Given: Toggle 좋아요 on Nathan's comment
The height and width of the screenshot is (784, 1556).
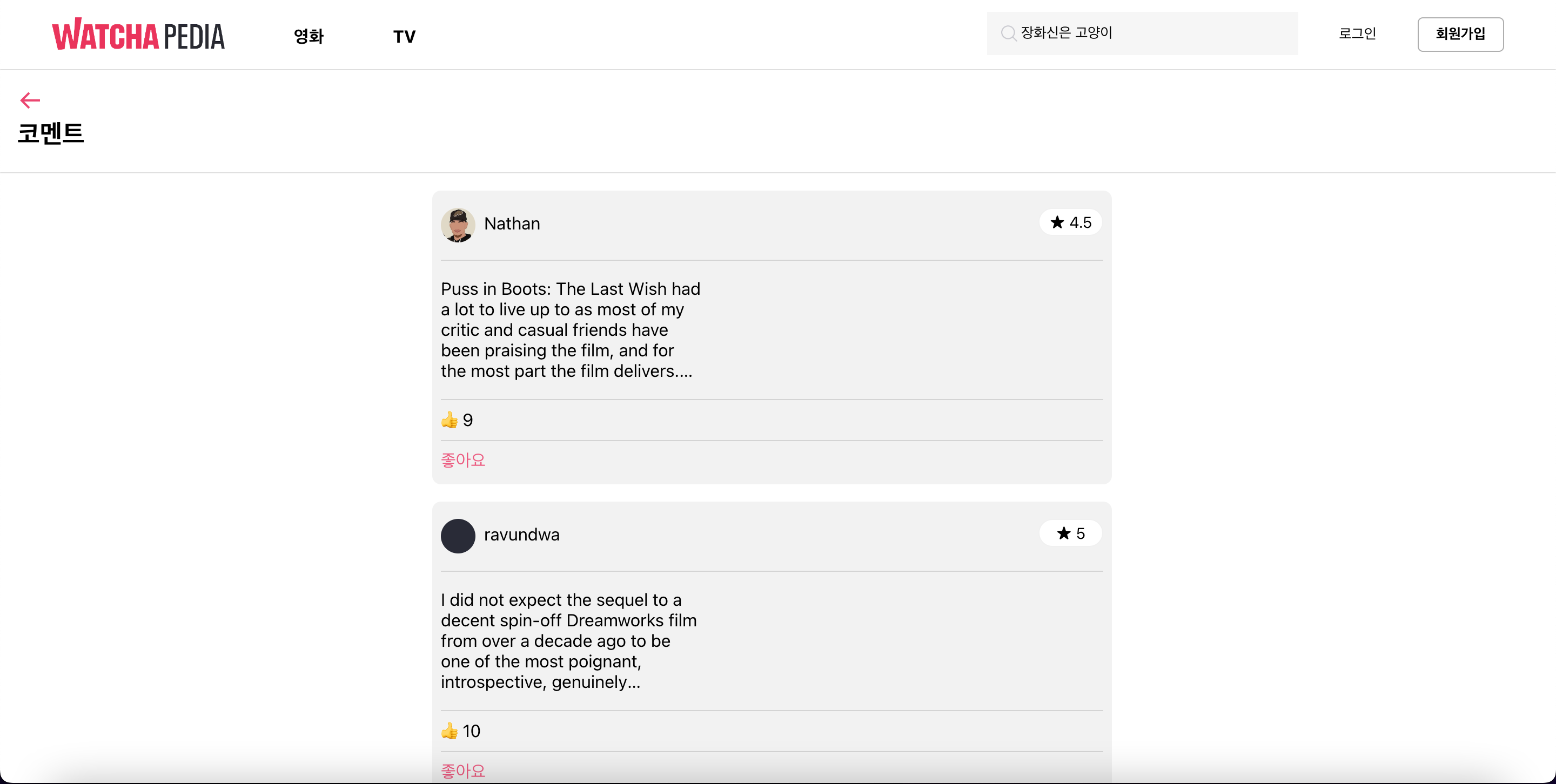Looking at the screenshot, I should [x=462, y=459].
